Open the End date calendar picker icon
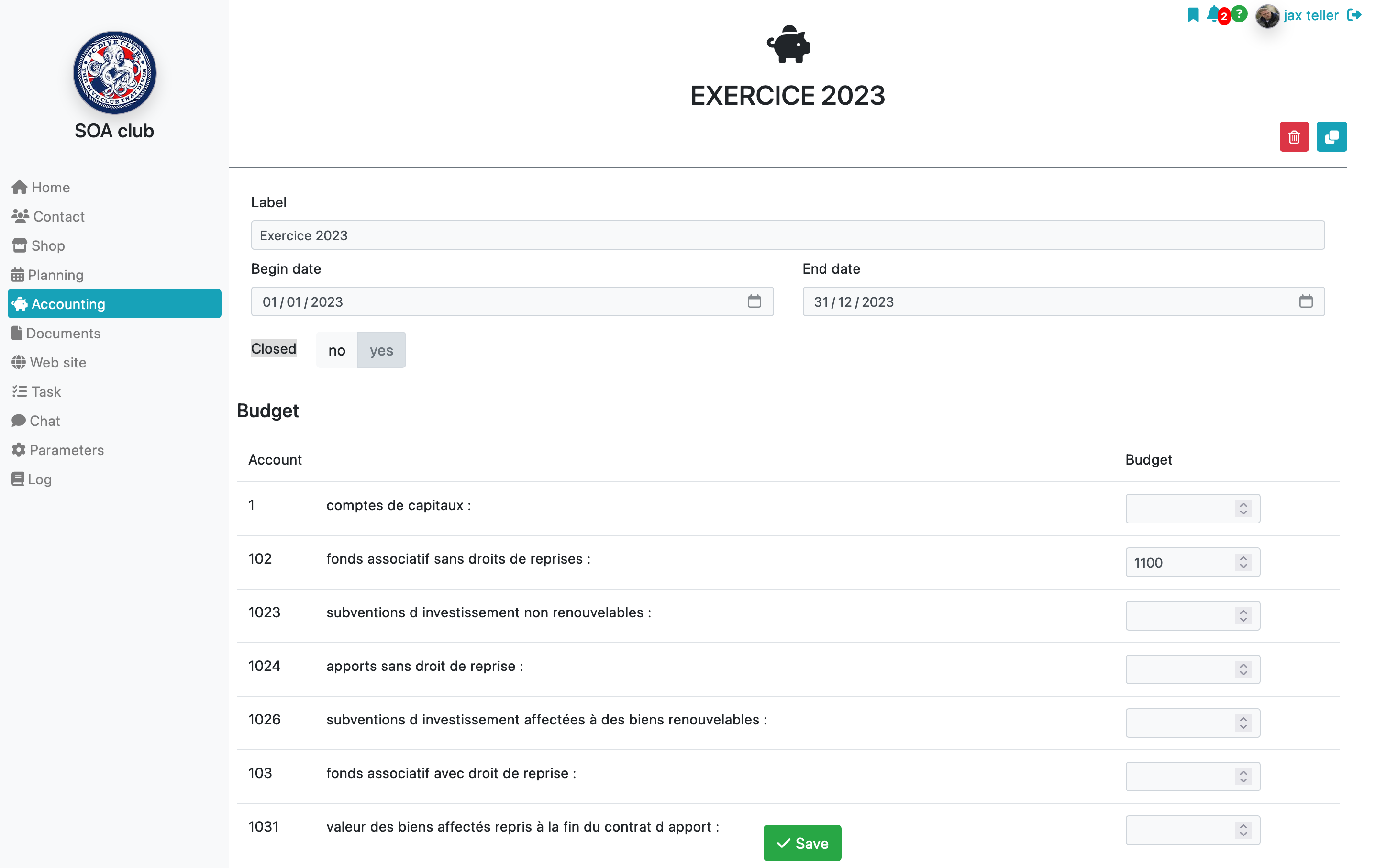Viewport: 1376px width, 868px height. pyautogui.click(x=1305, y=301)
